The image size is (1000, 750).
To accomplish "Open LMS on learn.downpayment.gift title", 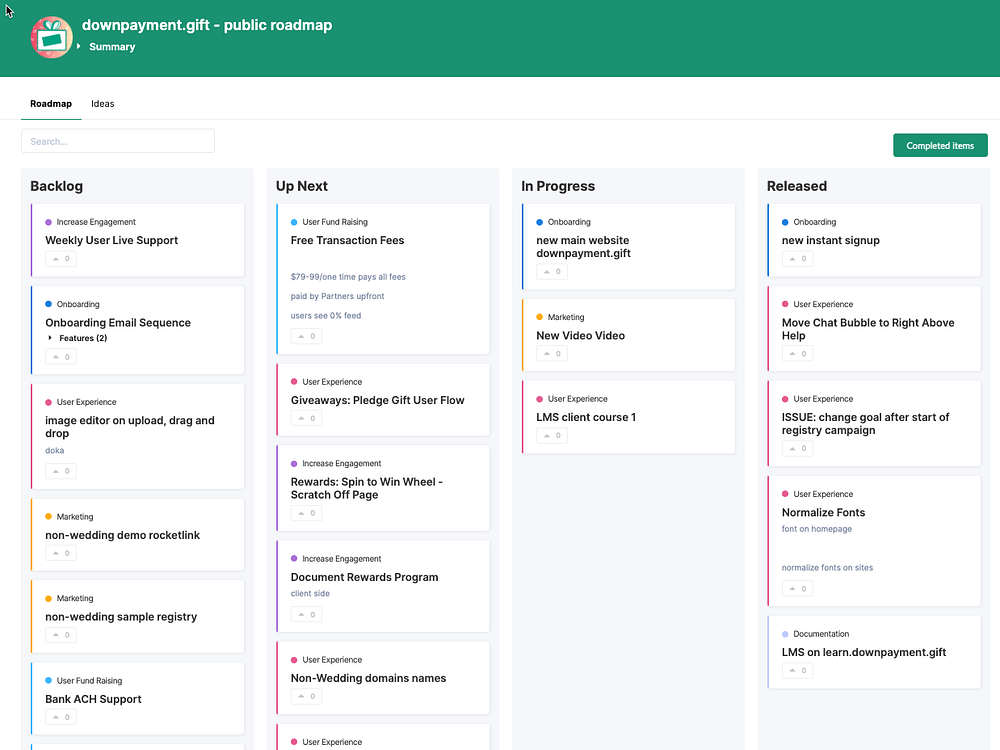I will pyautogui.click(x=864, y=652).
